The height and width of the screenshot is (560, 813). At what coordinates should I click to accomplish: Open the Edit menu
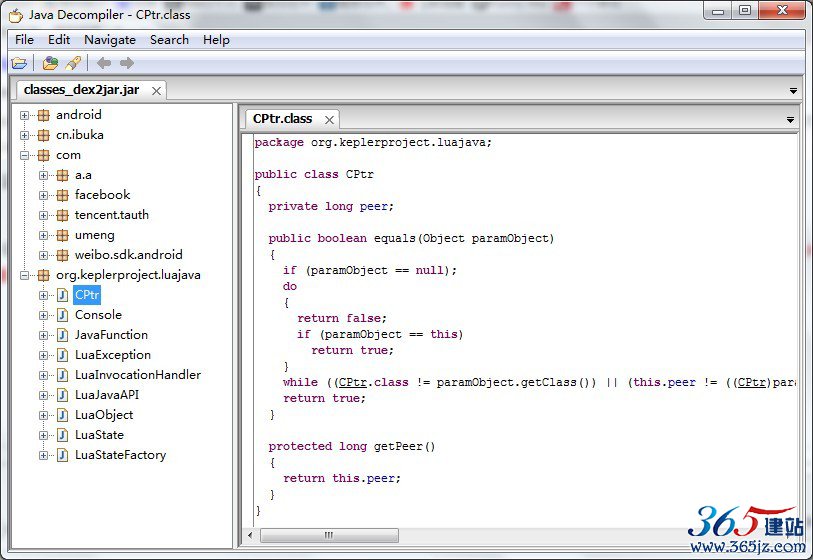[59, 40]
